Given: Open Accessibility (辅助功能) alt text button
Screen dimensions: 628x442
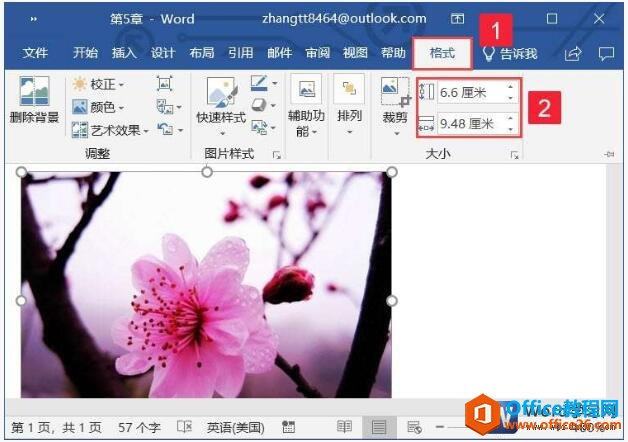Looking at the screenshot, I should (x=306, y=106).
